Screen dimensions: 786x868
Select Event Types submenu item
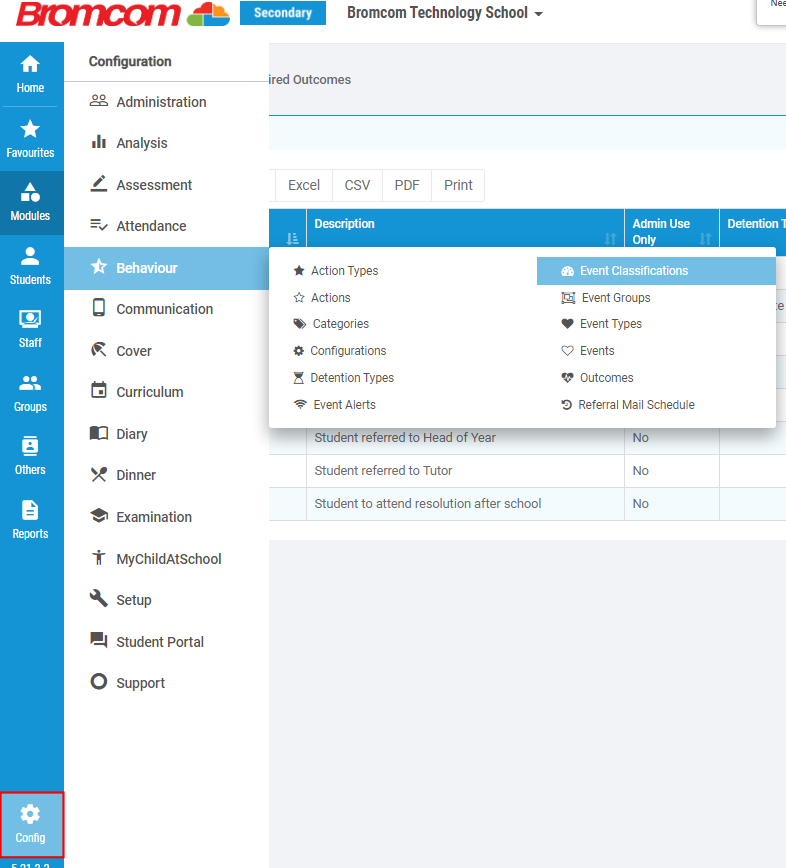tap(602, 324)
